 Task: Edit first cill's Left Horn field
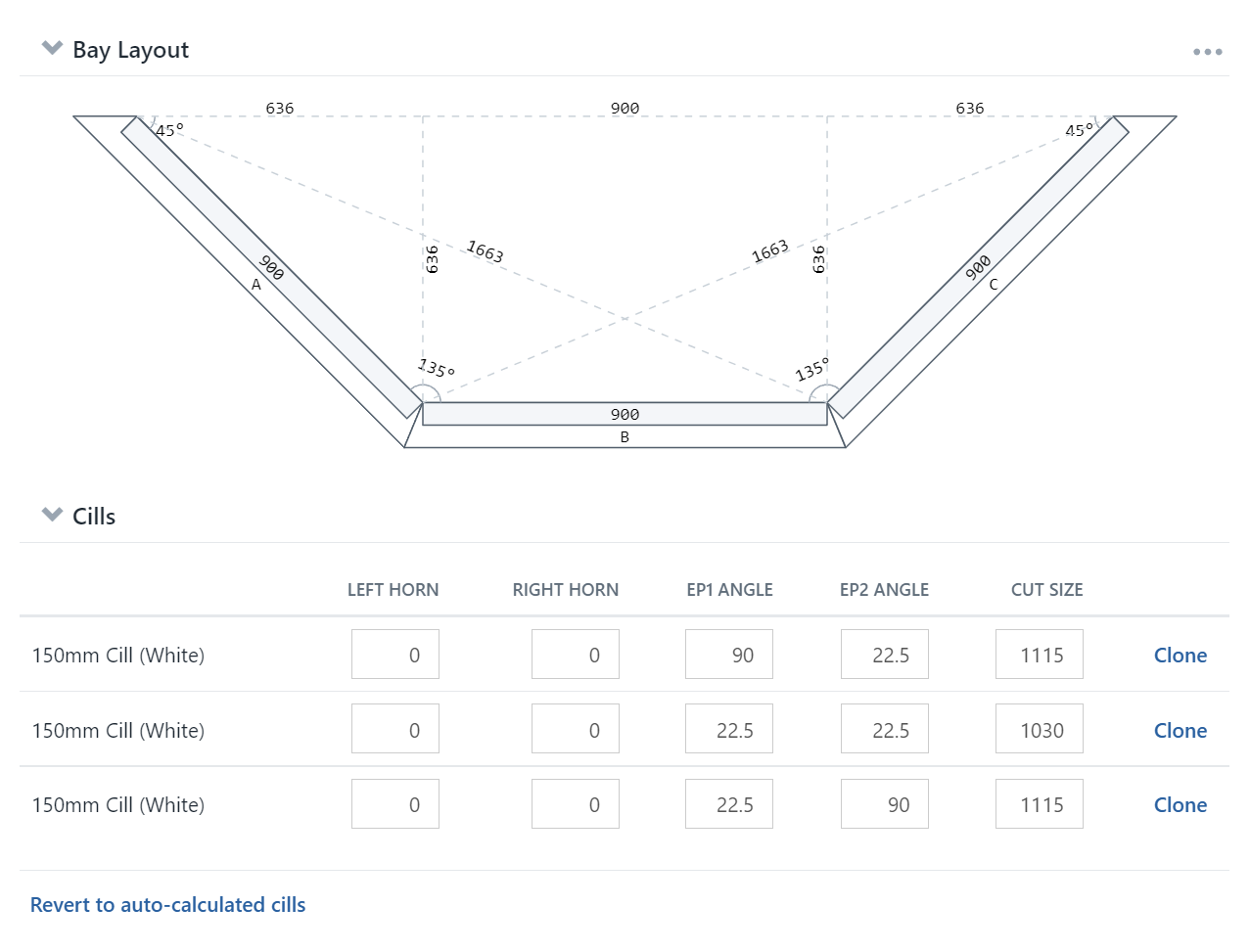[x=395, y=655]
